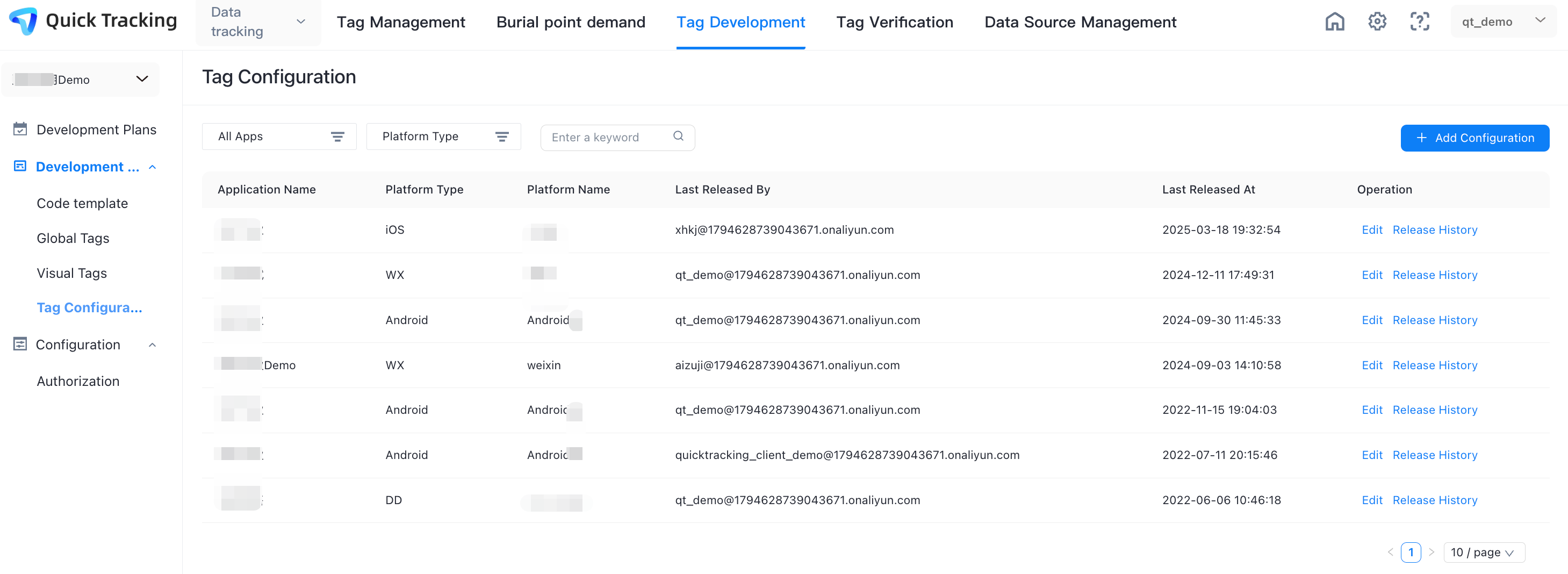Image resolution: width=1568 pixels, height=574 pixels.
Task: Collapse the Development sidebar section
Action: click(x=153, y=167)
